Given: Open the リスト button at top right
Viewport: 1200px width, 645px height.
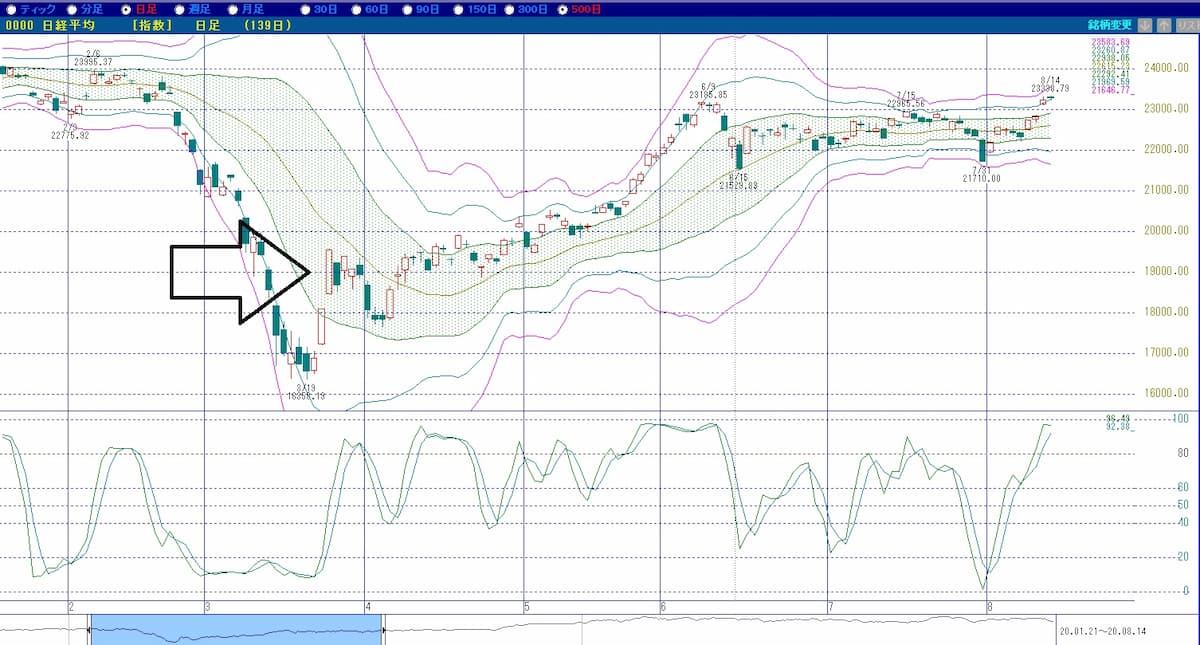Looking at the screenshot, I should [x=1185, y=25].
